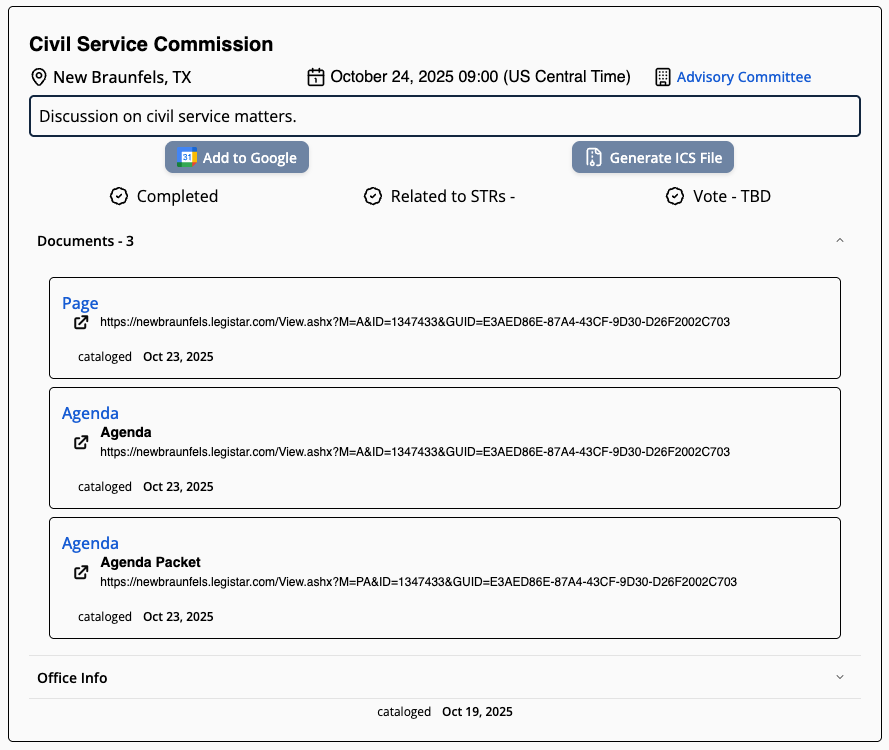Open external link icon next to bold Agenda

81,442
